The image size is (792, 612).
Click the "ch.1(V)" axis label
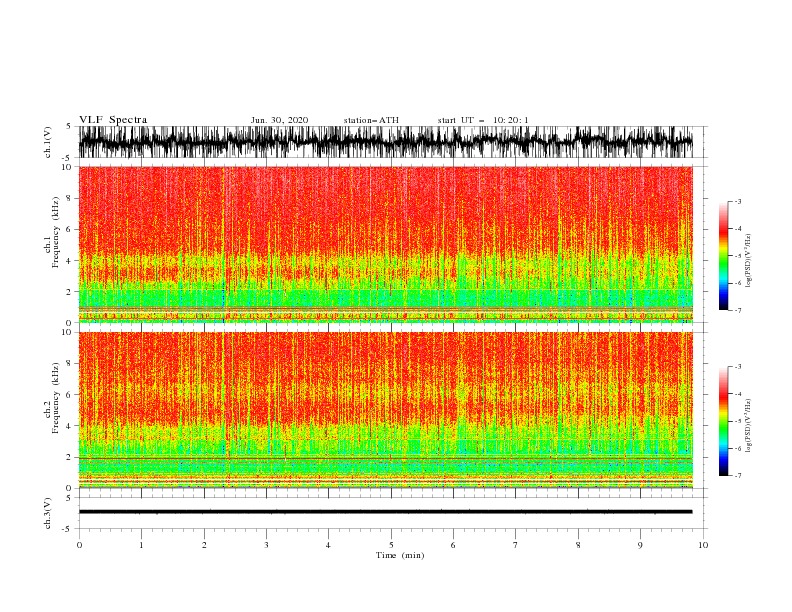[48, 142]
